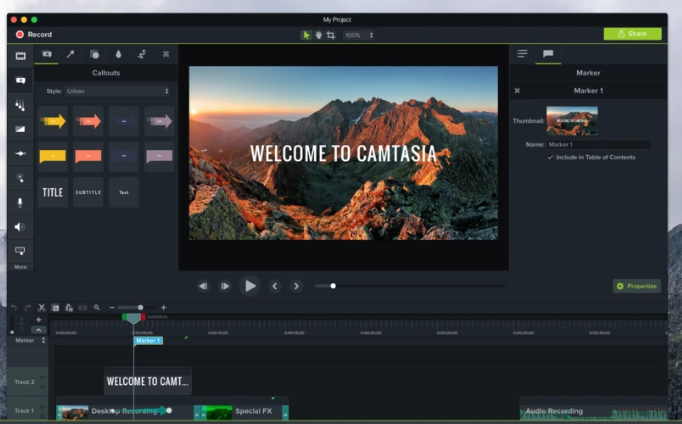Open the Marker track type dropdown
This screenshot has width=682, height=424.
(43, 341)
